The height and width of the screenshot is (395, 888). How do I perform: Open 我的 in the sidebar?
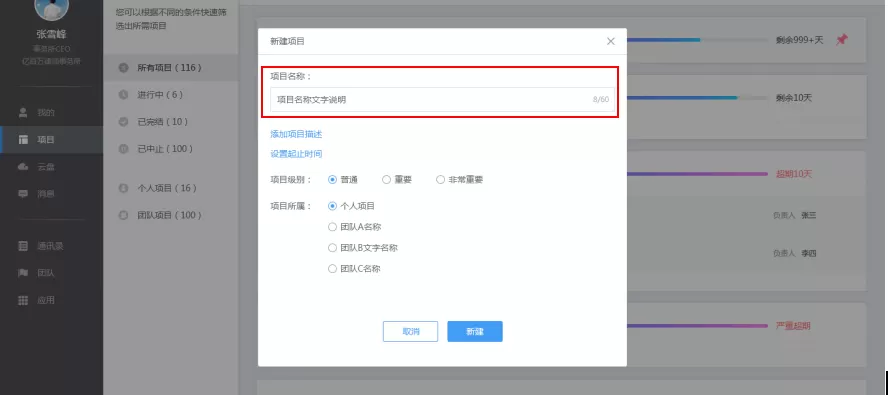(52, 113)
